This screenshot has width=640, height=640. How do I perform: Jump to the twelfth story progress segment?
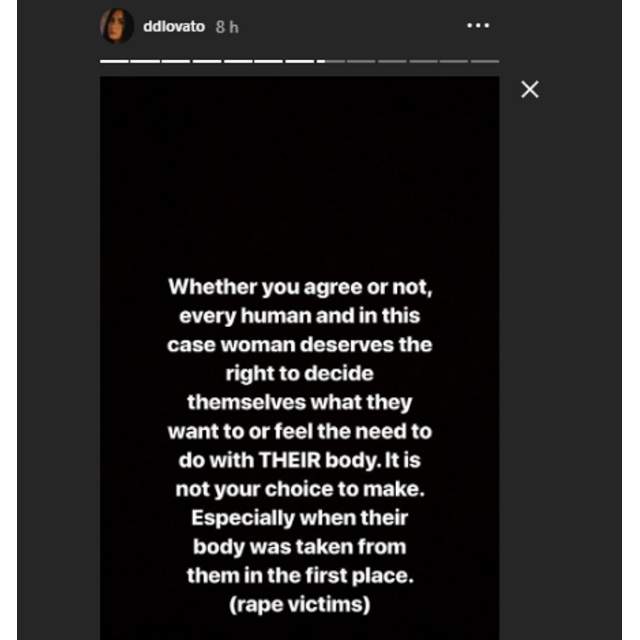(x=454, y=61)
